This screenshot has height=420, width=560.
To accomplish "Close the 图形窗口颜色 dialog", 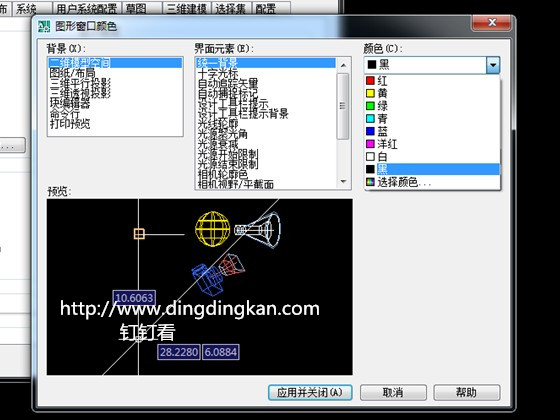I will coord(492,22).
